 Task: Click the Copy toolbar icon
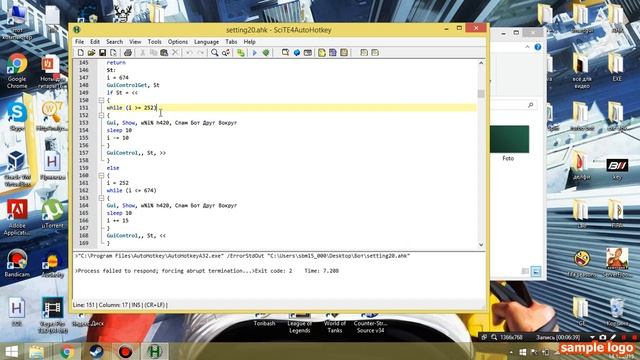point(153,53)
